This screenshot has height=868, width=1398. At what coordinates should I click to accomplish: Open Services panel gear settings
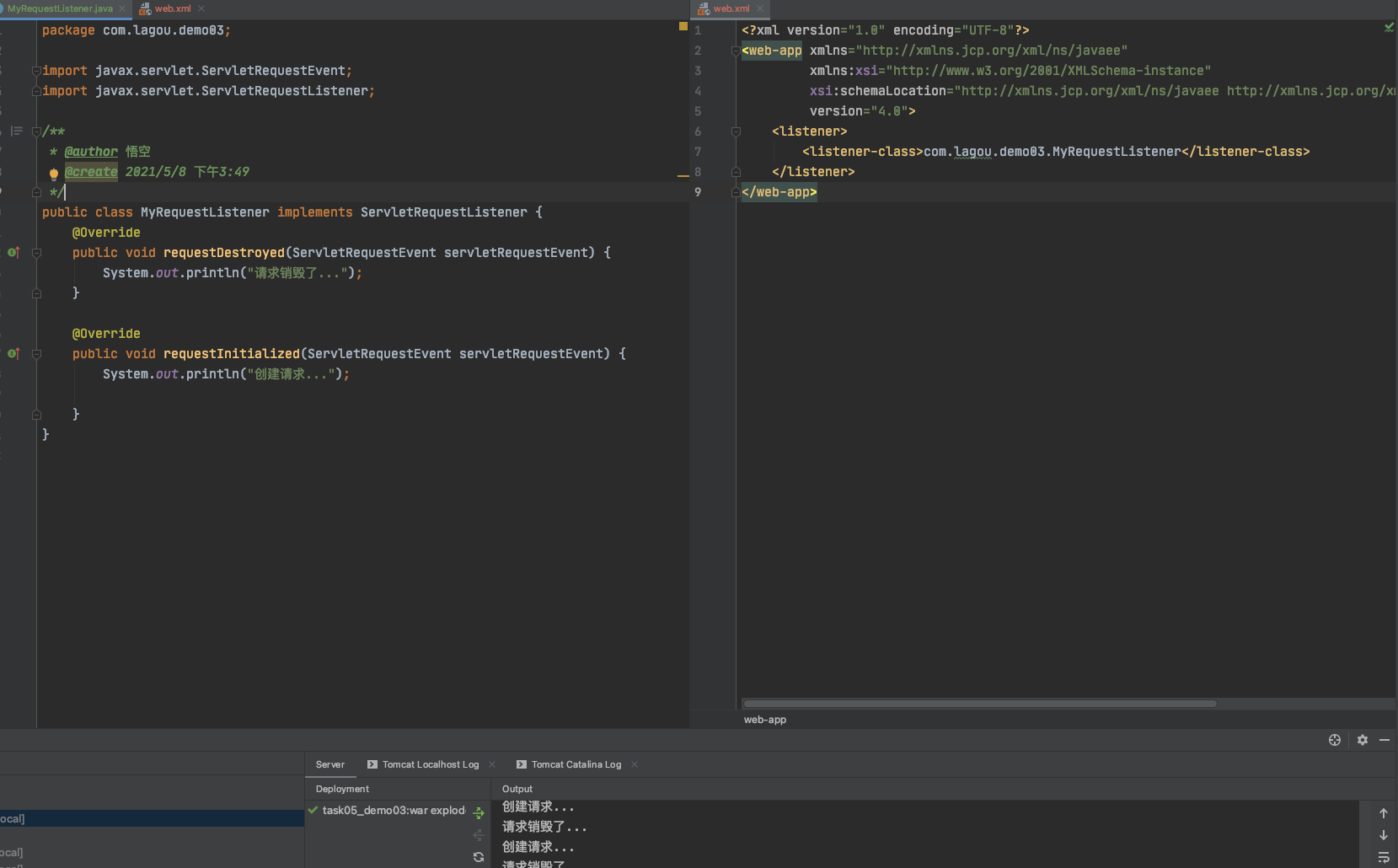coord(1363,740)
